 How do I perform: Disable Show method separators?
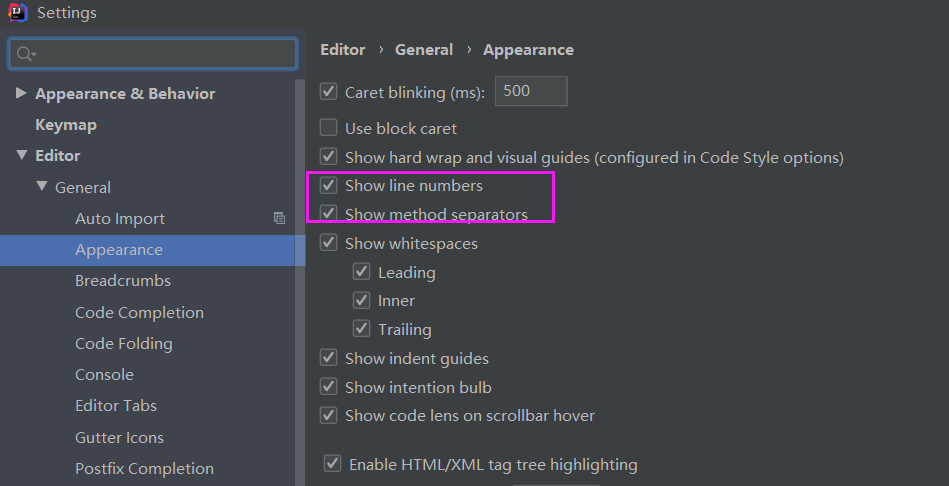(x=329, y=214)
